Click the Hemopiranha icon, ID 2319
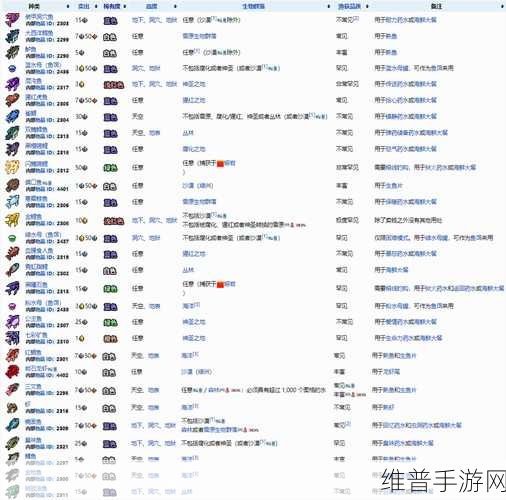Screen dimensions: 506x500 tap(12, 254)
